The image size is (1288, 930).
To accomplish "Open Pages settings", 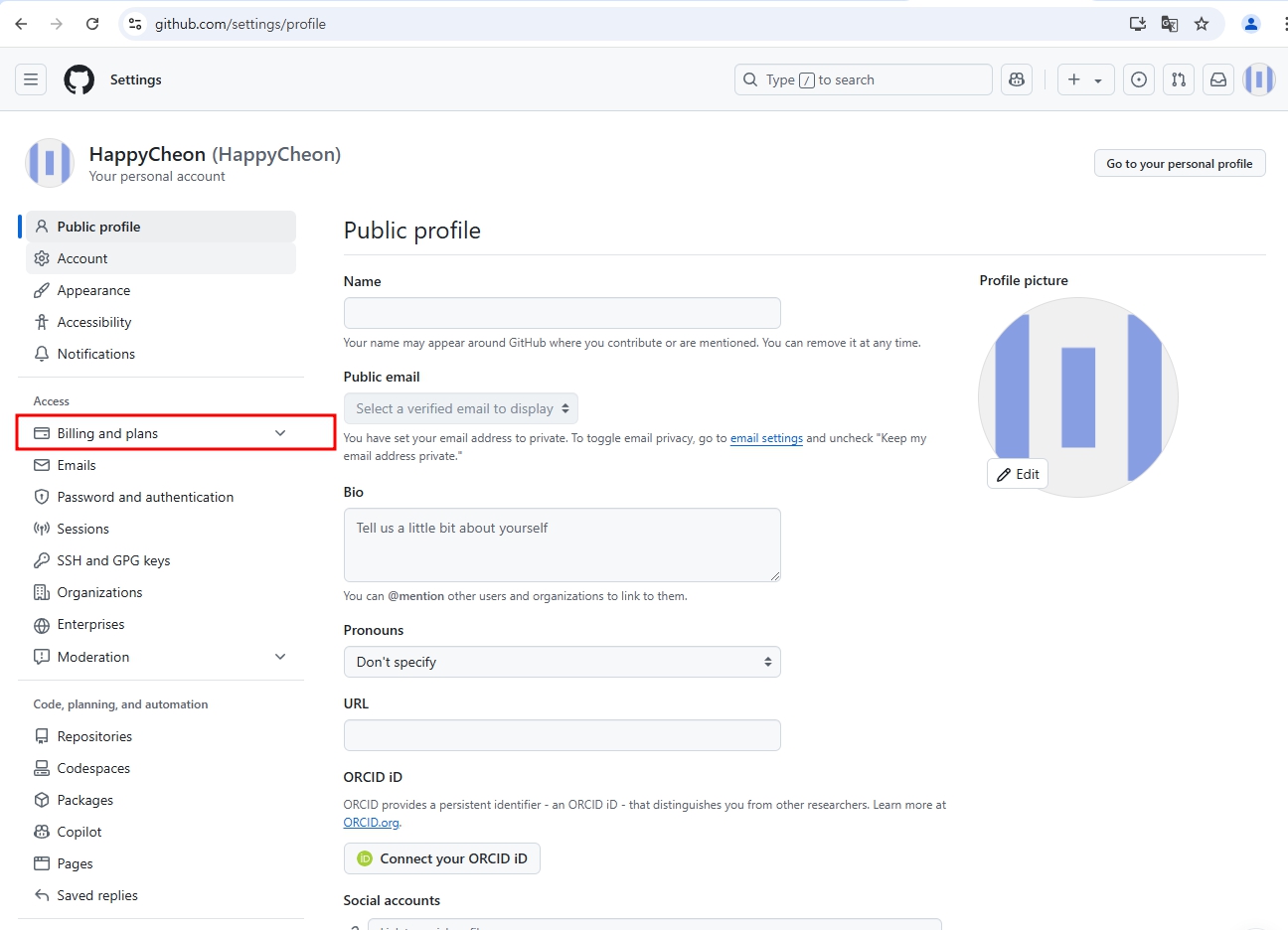I will pyautogui.click(x=161, y=863).
